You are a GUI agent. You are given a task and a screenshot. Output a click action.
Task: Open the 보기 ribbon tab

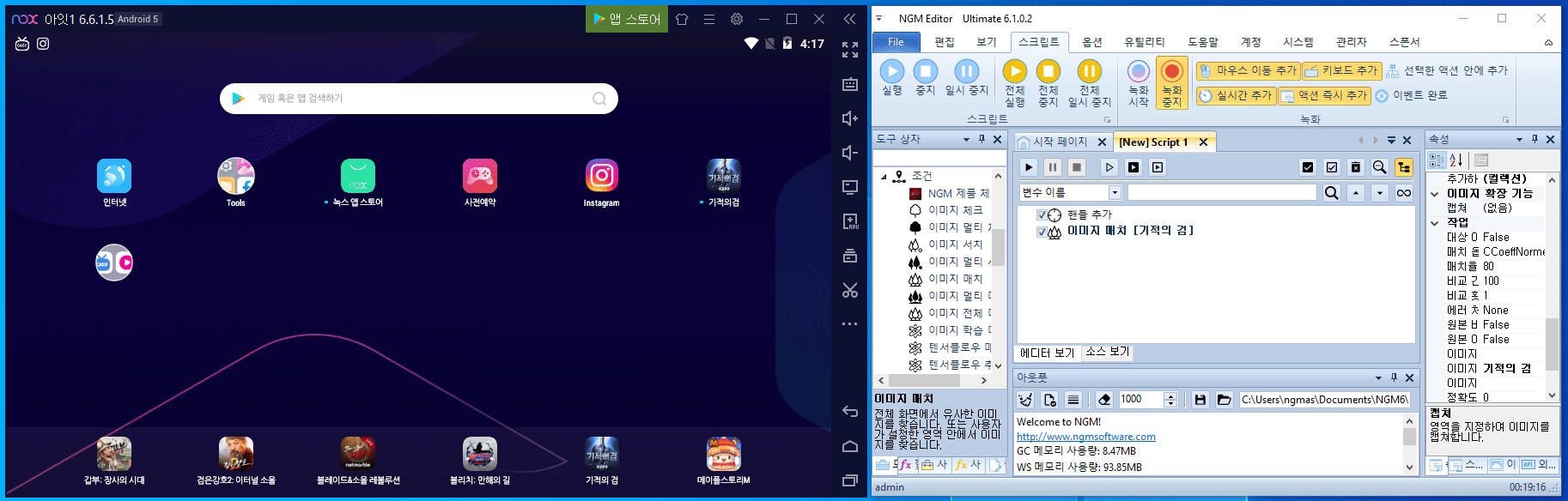pyautogui.click(x=987, y=41)
